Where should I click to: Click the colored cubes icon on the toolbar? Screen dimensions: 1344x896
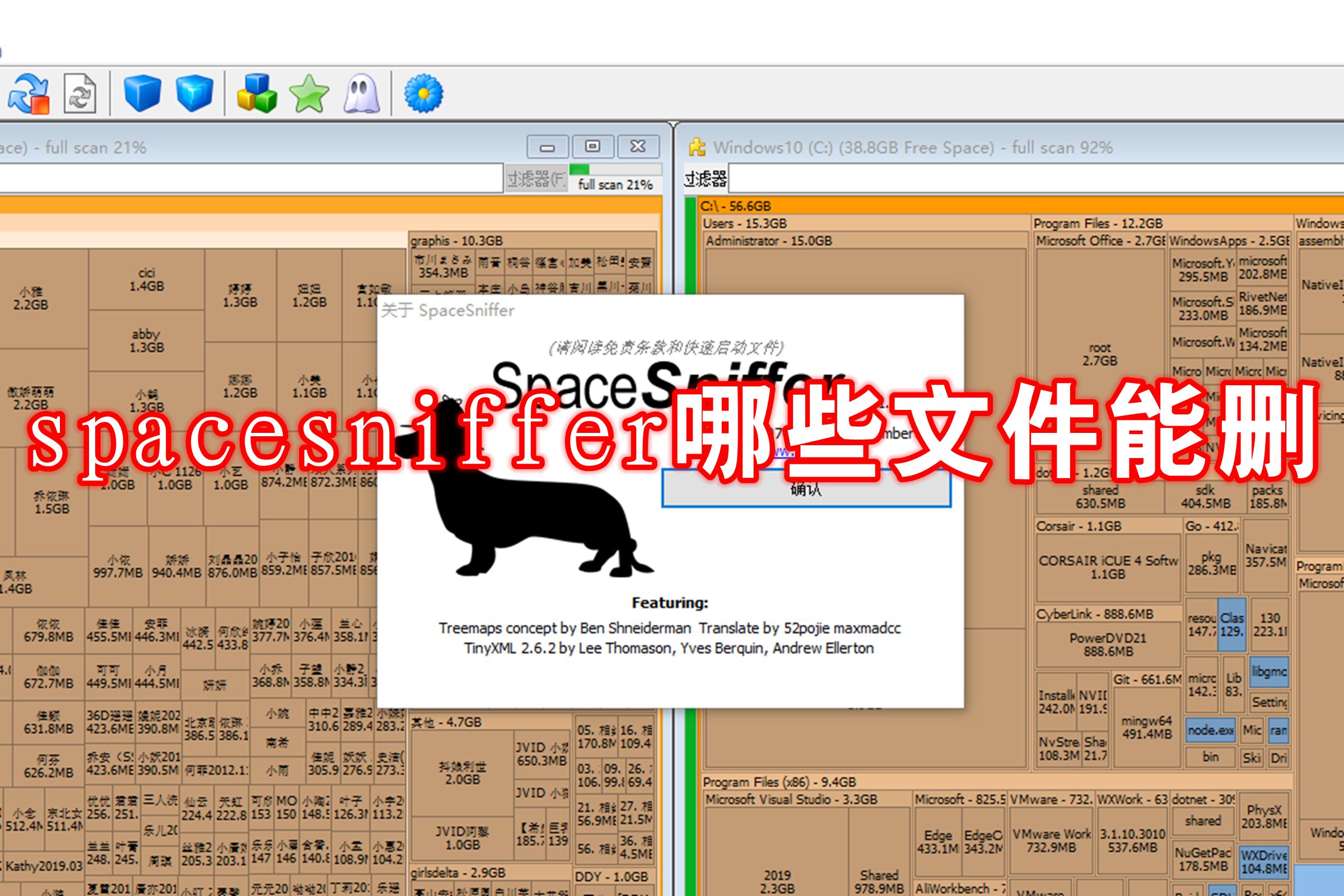tap(256, 94)
